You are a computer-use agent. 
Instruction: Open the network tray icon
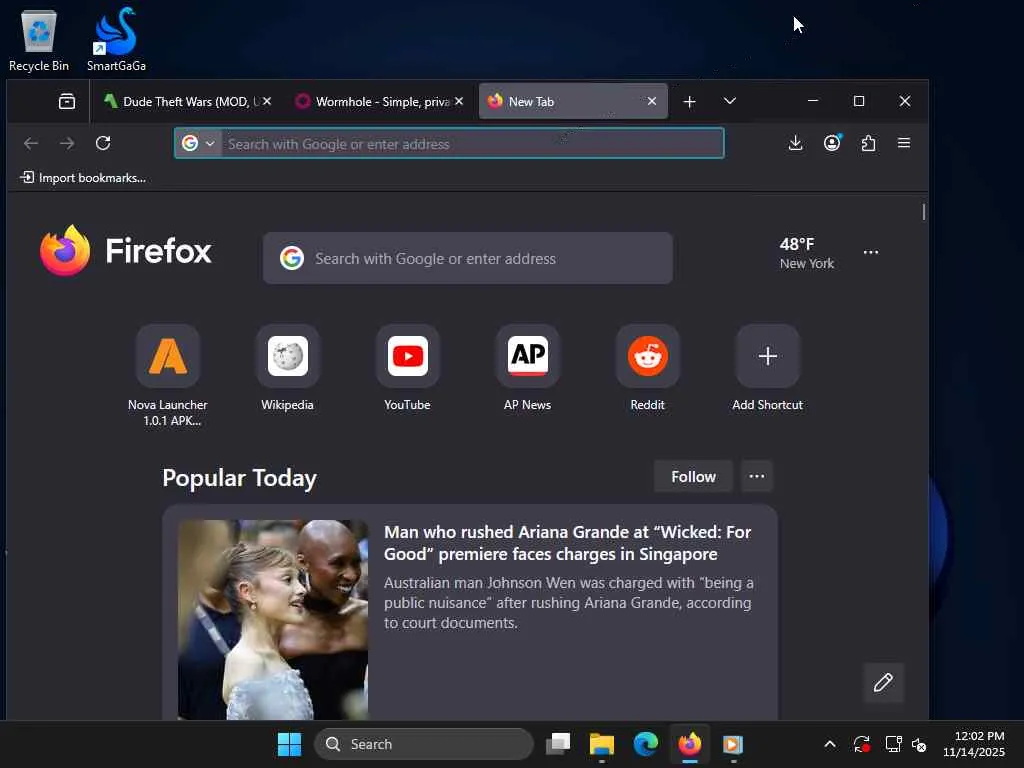[x=893, y=744]
